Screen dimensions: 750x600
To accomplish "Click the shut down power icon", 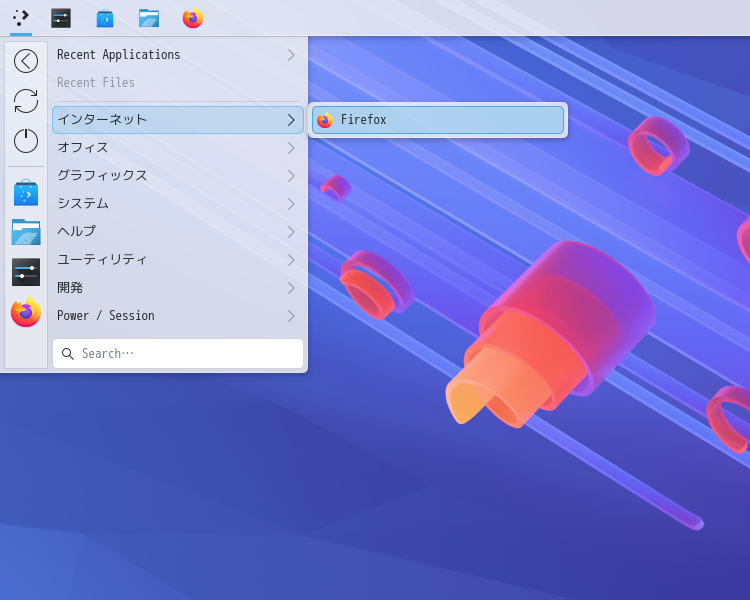I will click(26, 141).
